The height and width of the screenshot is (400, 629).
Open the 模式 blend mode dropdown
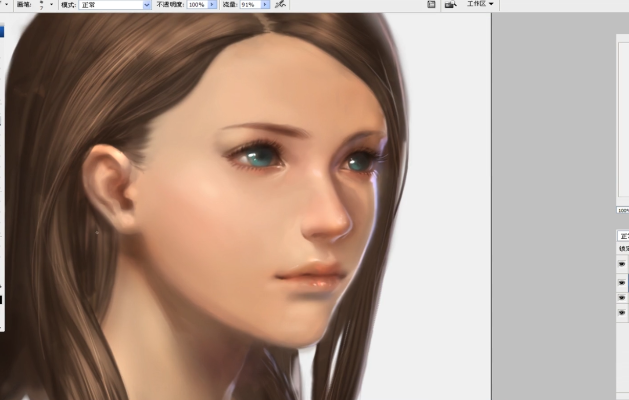click(x=115, y=5)
